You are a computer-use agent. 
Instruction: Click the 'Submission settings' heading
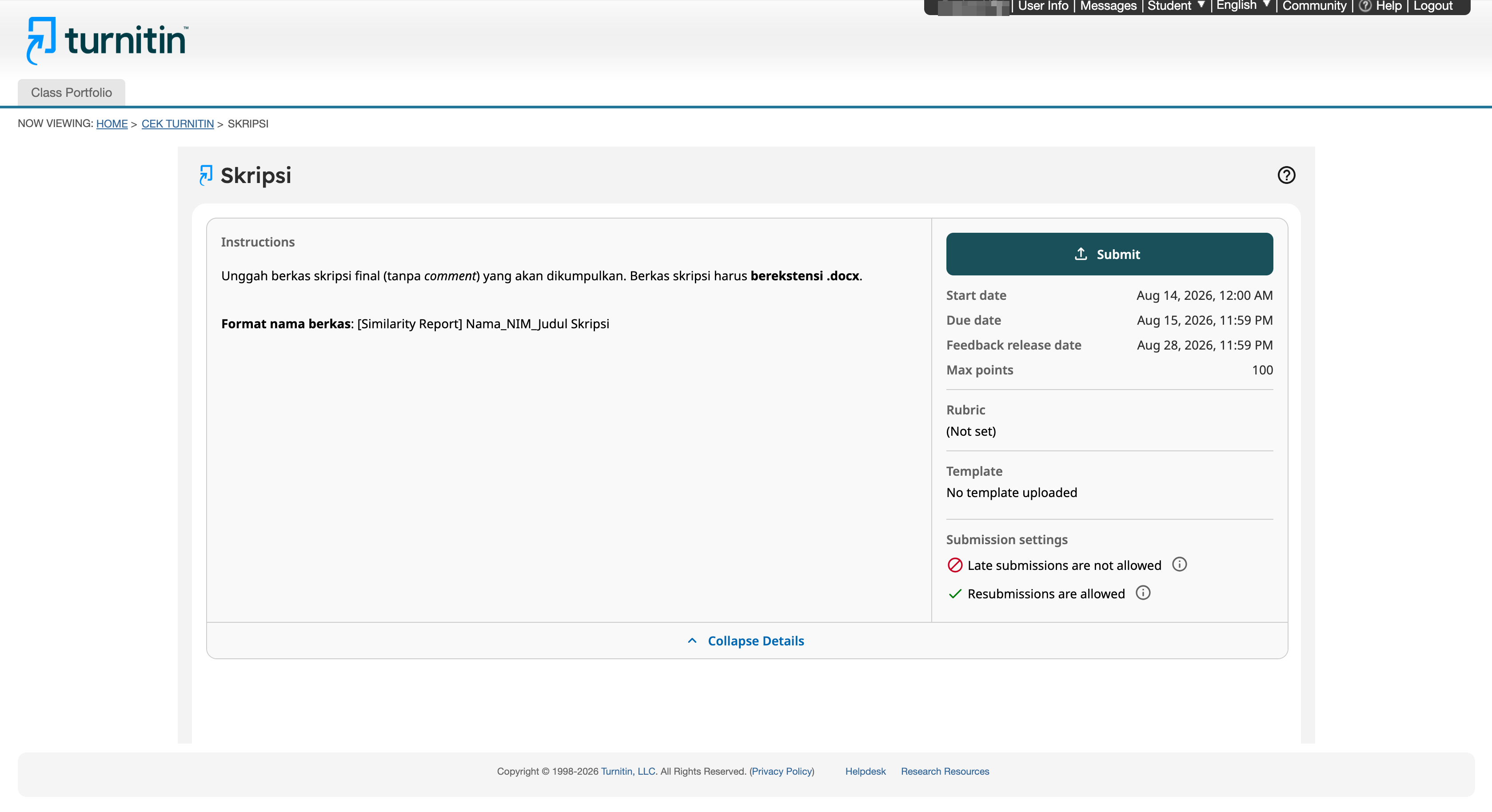tap(1007, 540)
